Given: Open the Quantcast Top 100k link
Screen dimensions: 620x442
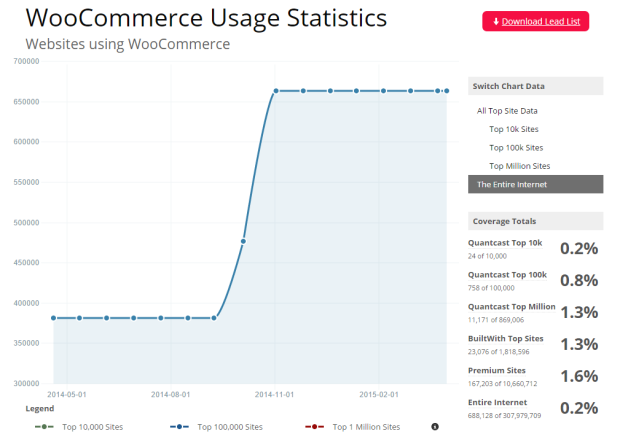Looking at the screenshot, I should (x=507, y=275).
